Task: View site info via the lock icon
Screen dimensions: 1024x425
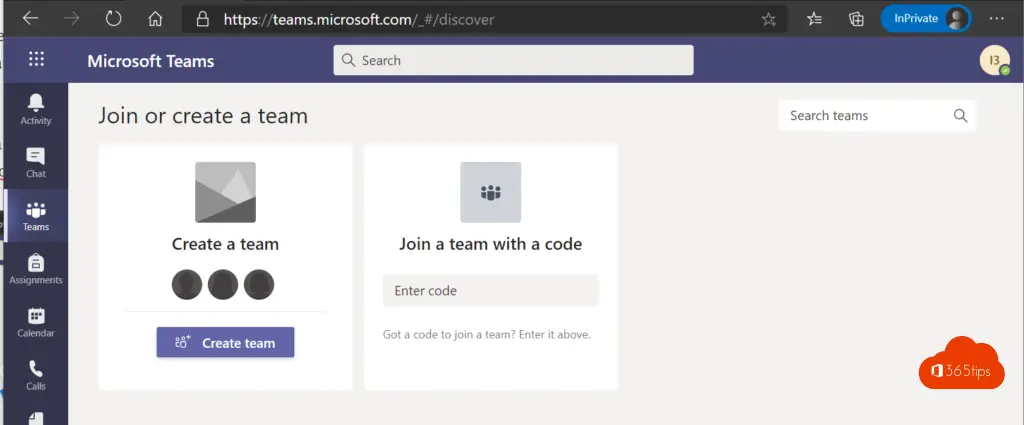Action: click(203, 19)
